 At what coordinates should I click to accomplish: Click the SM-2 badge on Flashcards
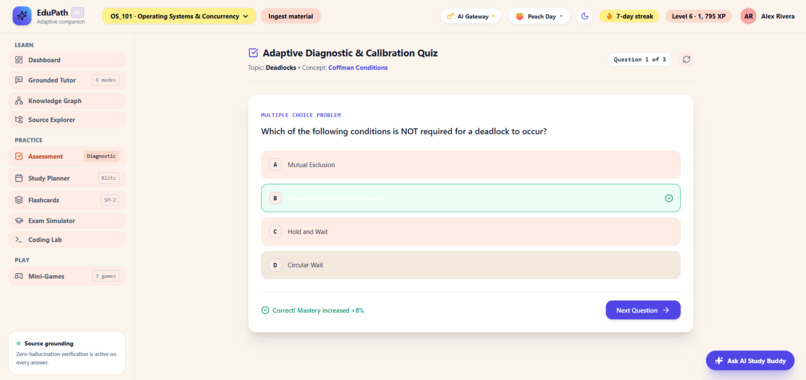coord(110,200)
